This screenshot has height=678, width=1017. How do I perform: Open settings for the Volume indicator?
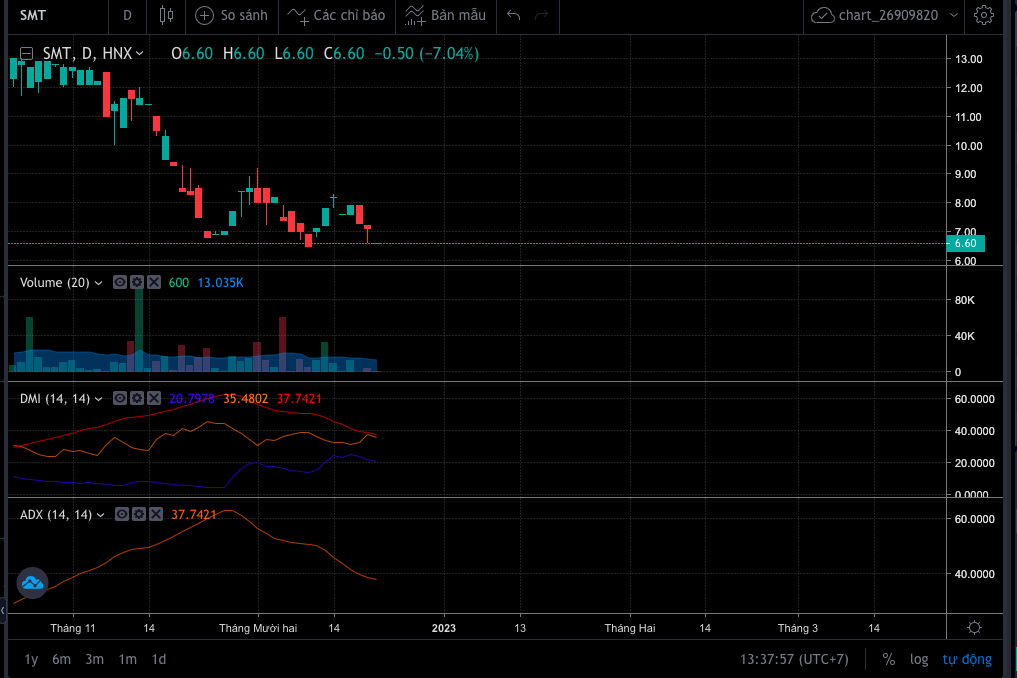[x=137, y=283]
